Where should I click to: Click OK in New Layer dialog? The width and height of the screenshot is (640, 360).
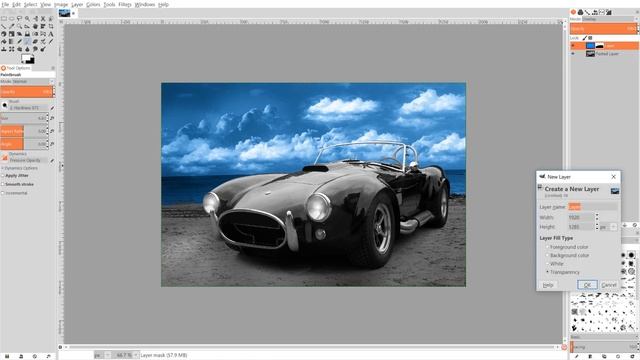587,284
